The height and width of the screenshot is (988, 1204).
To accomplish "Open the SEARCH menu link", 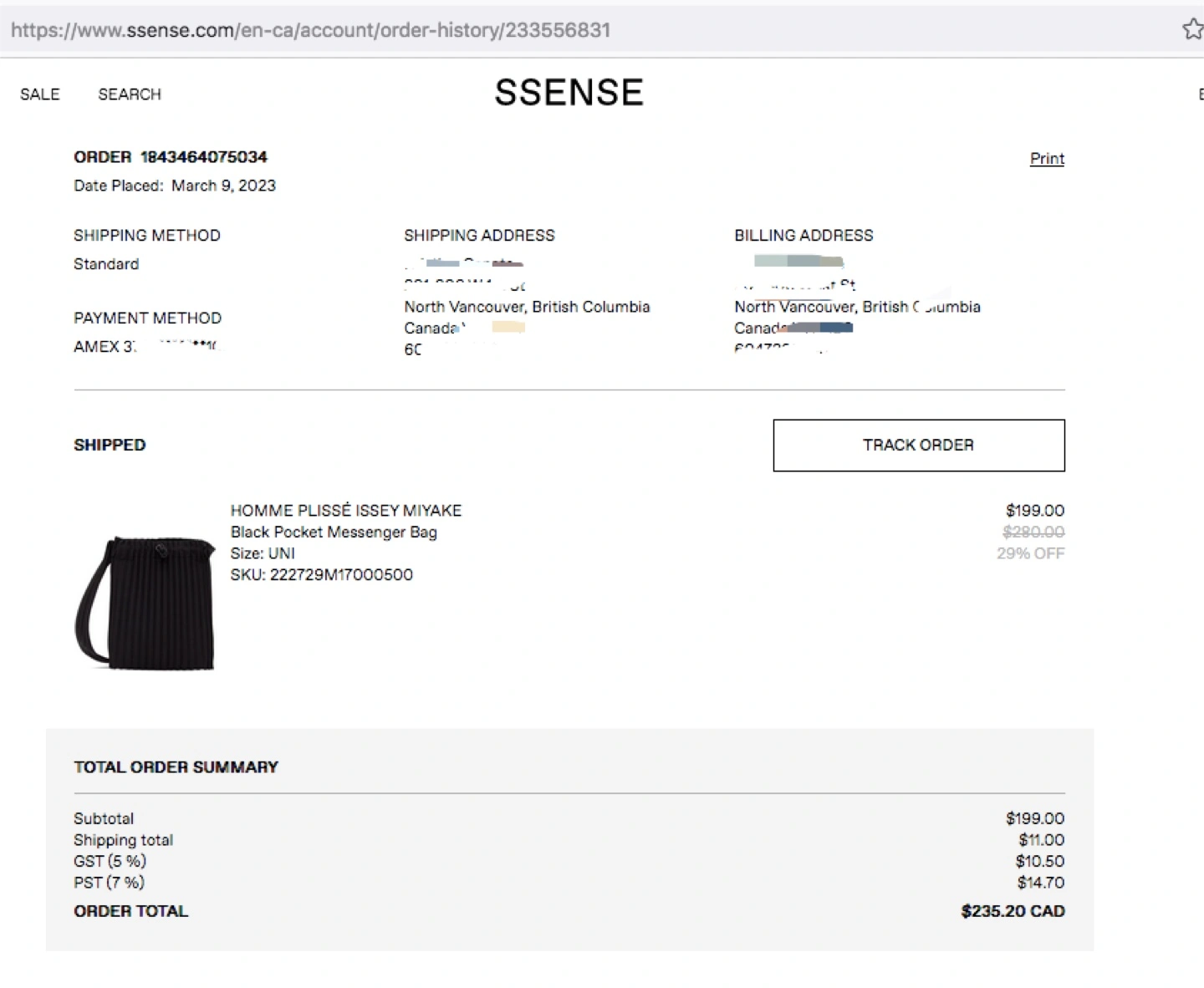I will pyautogui.click(x=130, y=94).
